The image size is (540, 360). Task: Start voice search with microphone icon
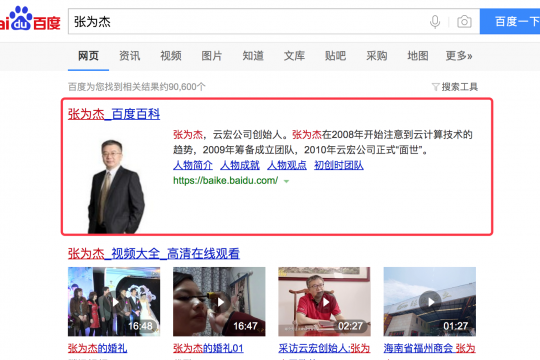435,22
